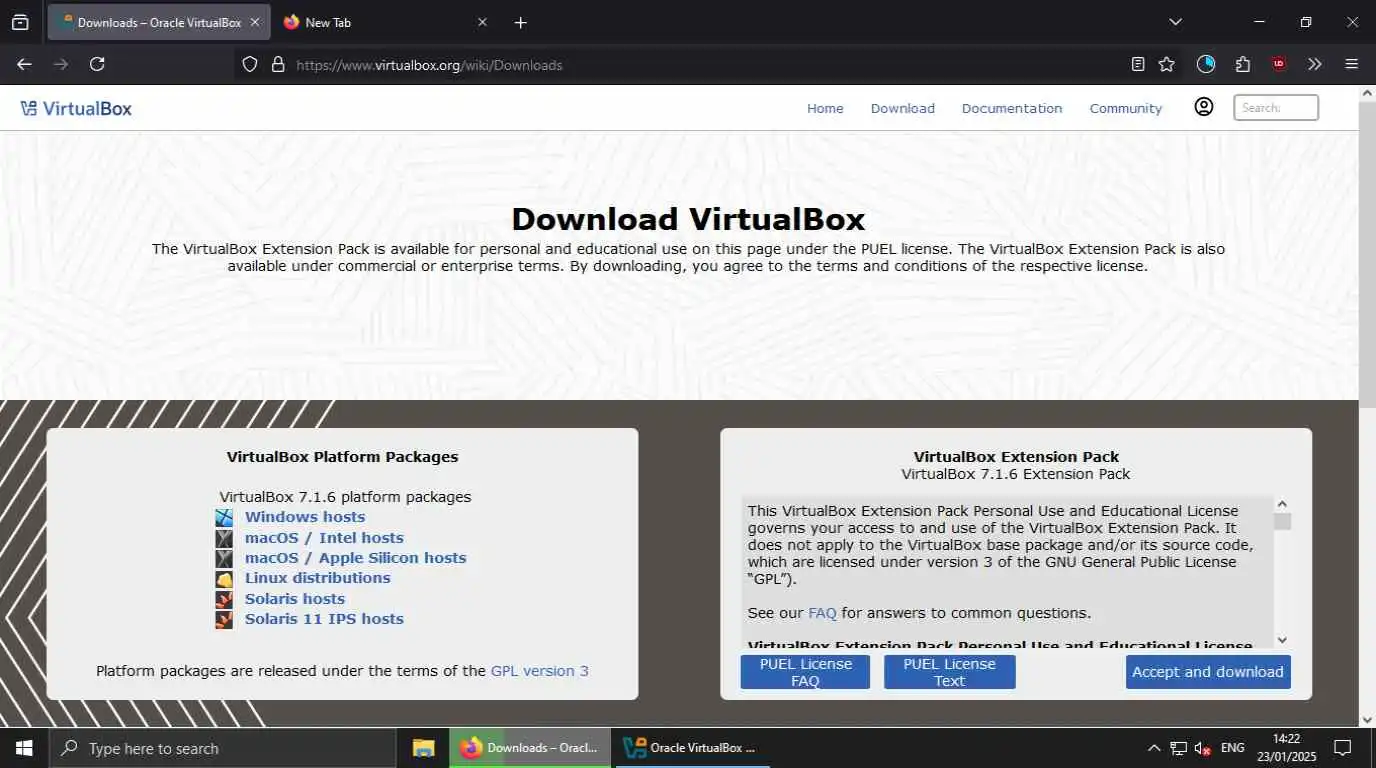The image size is (1376, 768).
Task: Switch to Oracle VirtualBox taskbar app
Action: [690, 748]
